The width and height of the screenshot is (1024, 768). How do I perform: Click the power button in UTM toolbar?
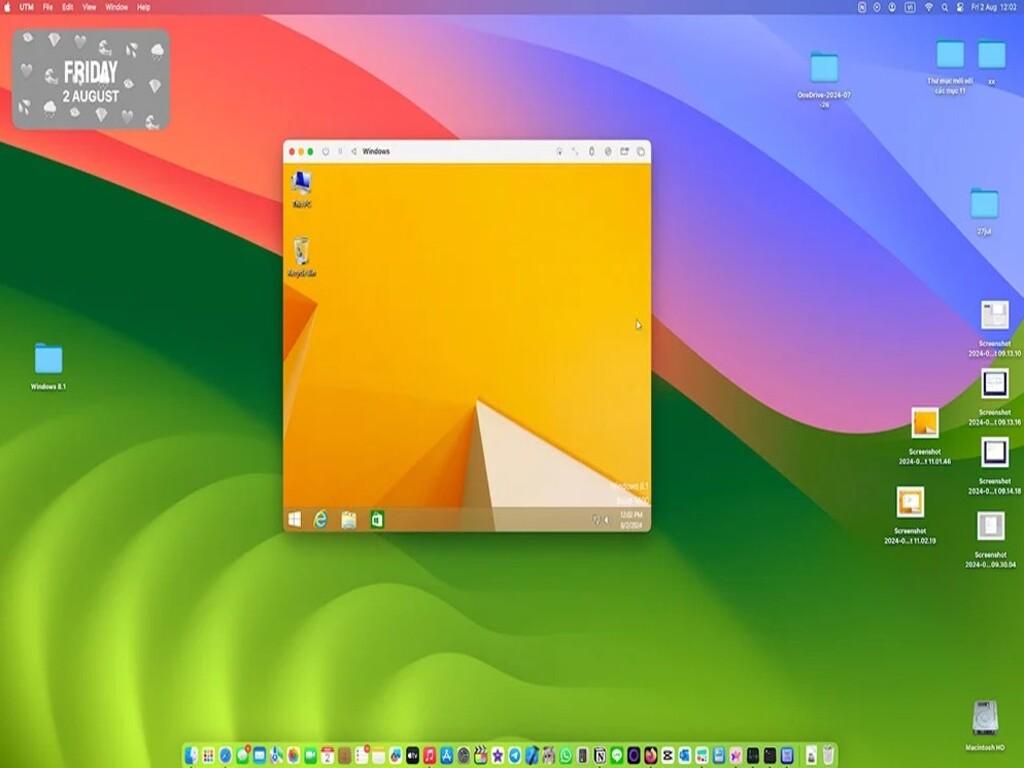[x=326, y=152]
